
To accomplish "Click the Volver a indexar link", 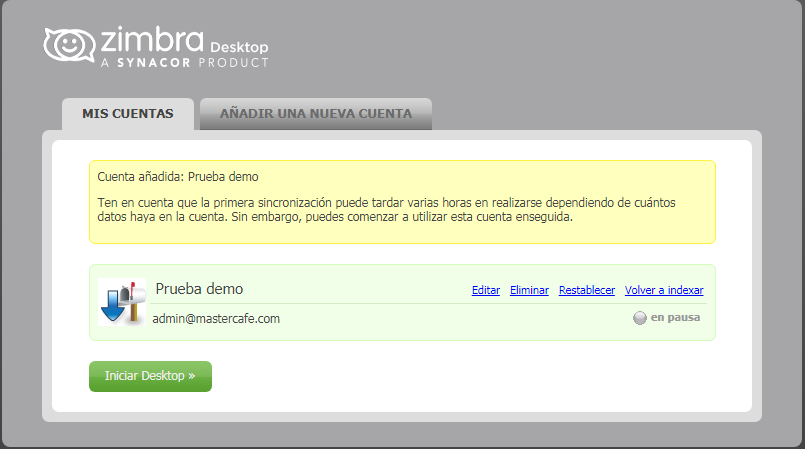I will [x=664, y=290].
